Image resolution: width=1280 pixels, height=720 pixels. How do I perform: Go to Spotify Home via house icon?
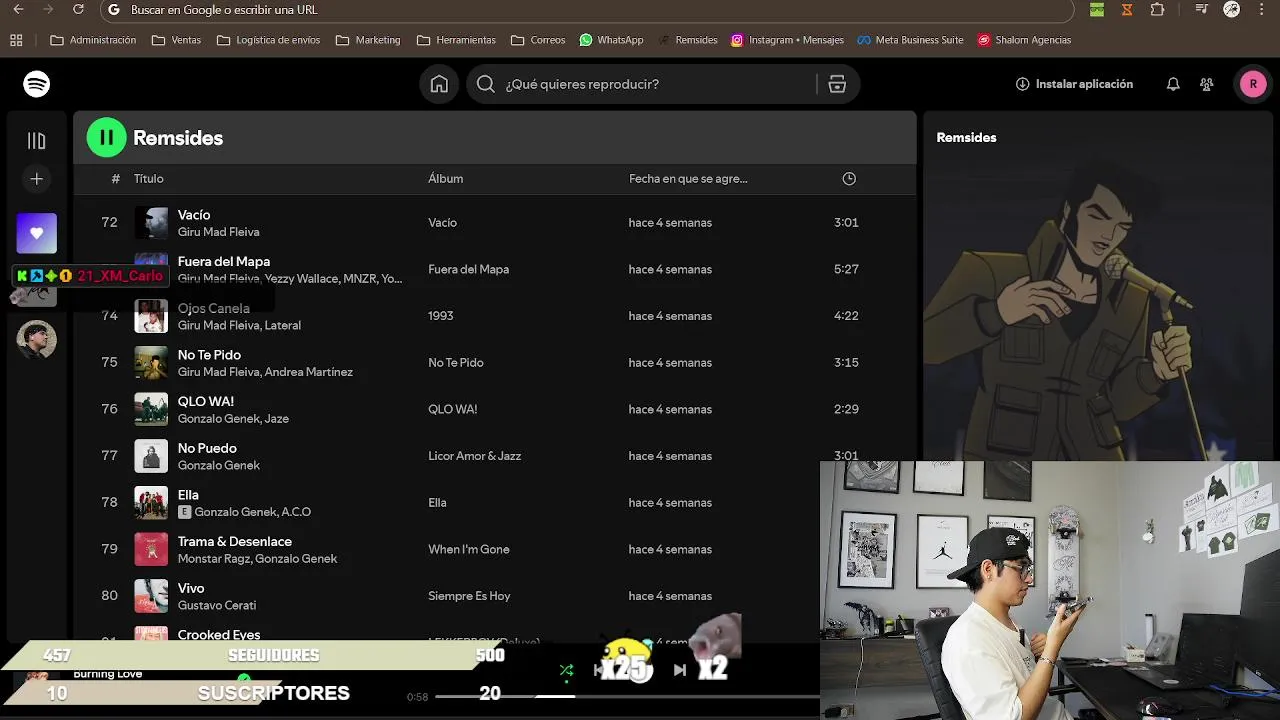[x=439, y=84]
